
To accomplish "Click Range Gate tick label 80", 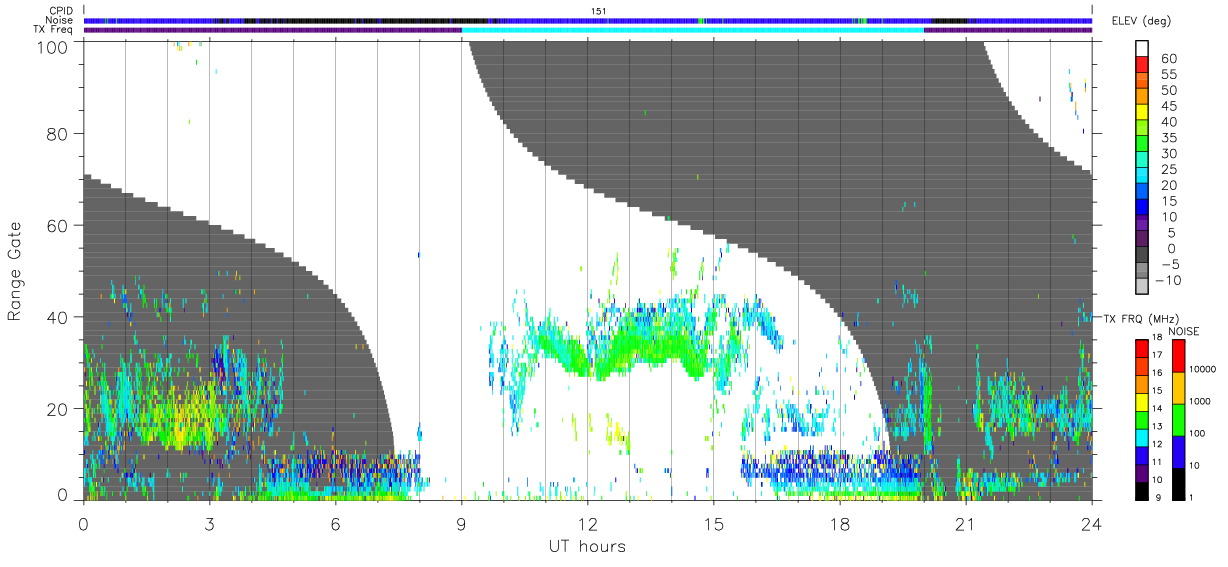I will [58, 134].
